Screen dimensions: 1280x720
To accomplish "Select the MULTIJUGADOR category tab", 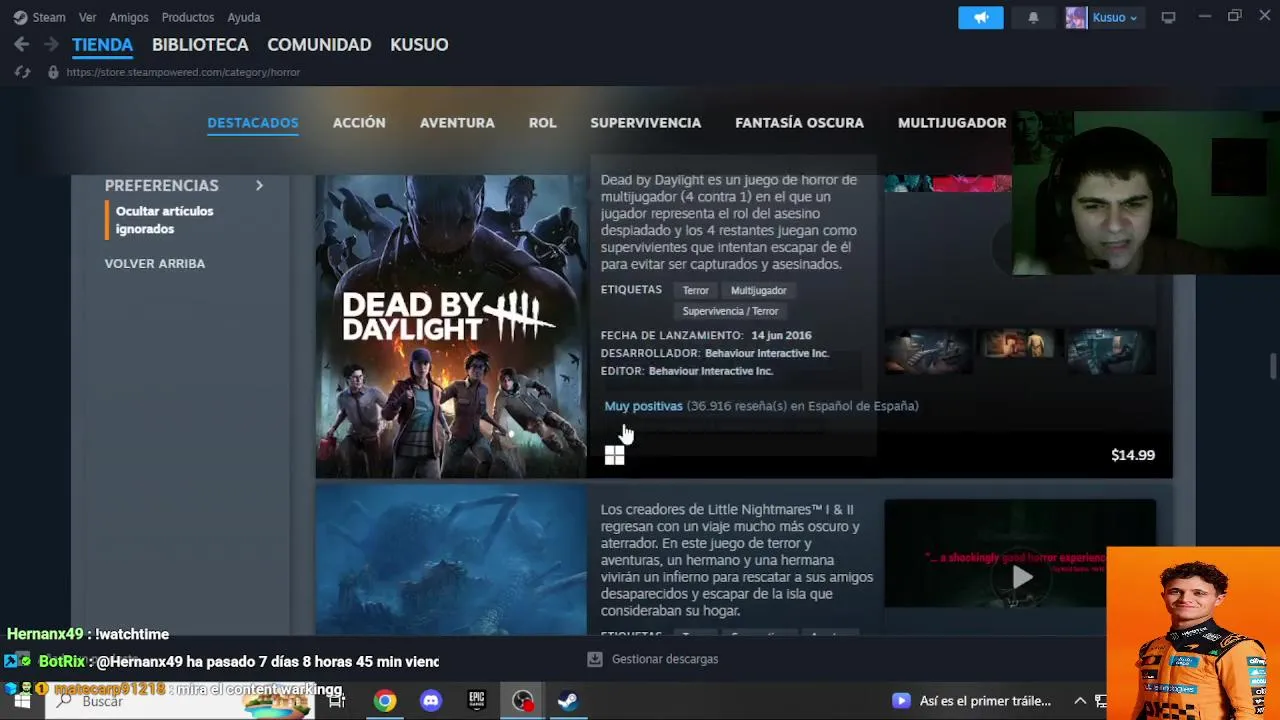I will (x=952, y=123).
